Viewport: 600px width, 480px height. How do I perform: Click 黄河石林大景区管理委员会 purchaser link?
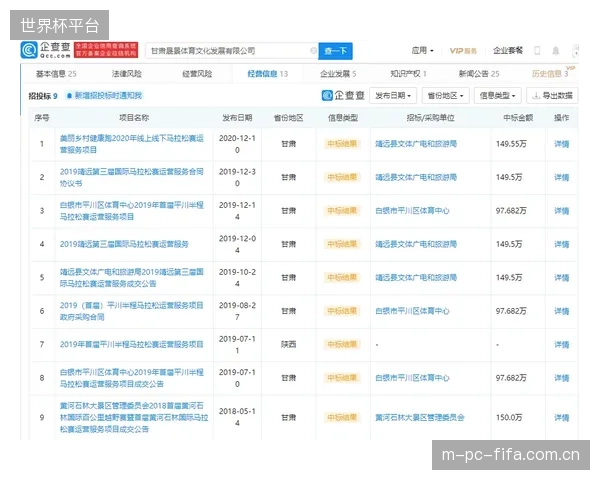pos(420,417)
